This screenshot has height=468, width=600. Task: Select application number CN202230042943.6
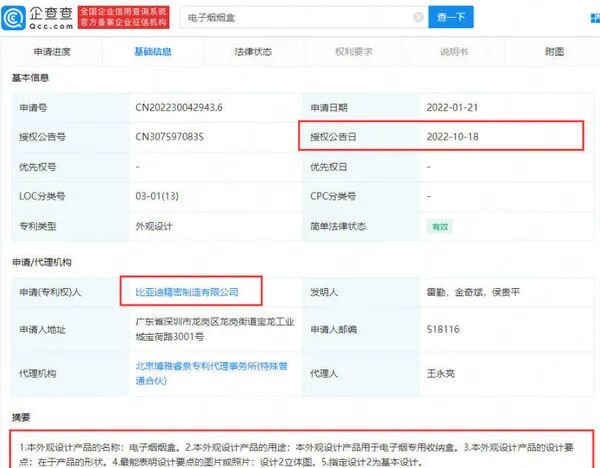179,108
